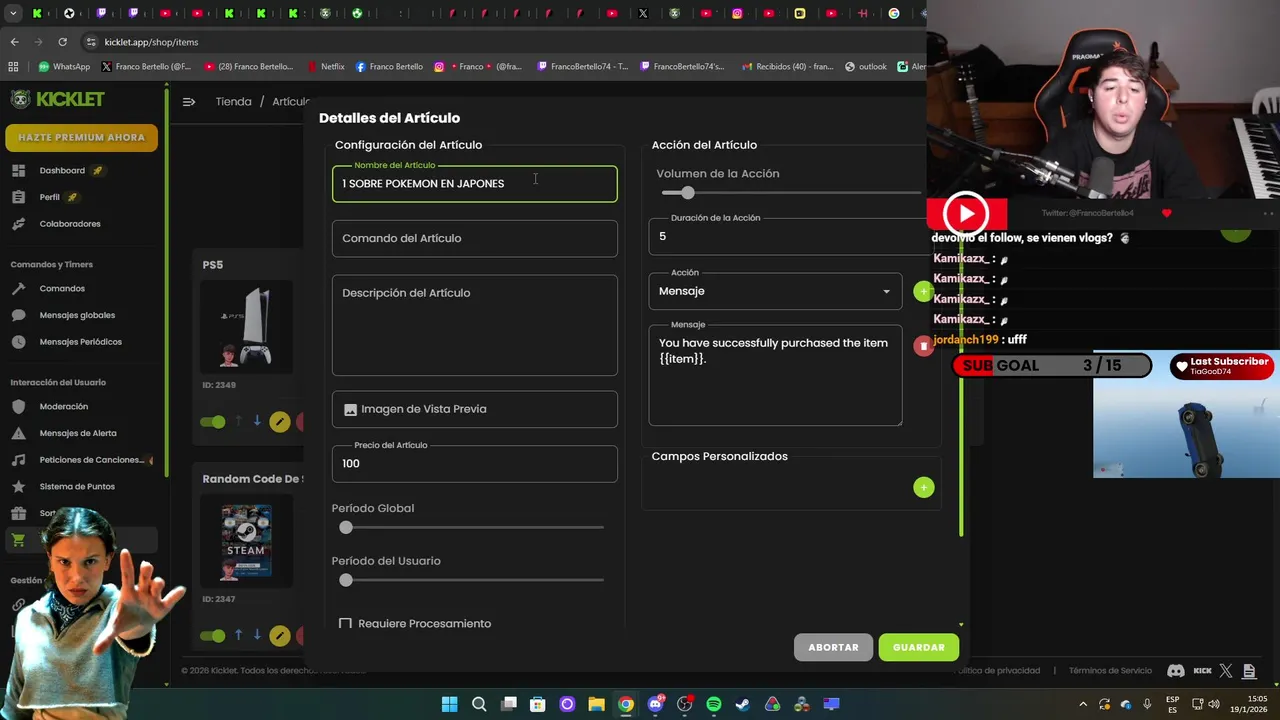Click the X (Twitter) icon in footer
The image size is (1280, 720).
[1226, 671]
